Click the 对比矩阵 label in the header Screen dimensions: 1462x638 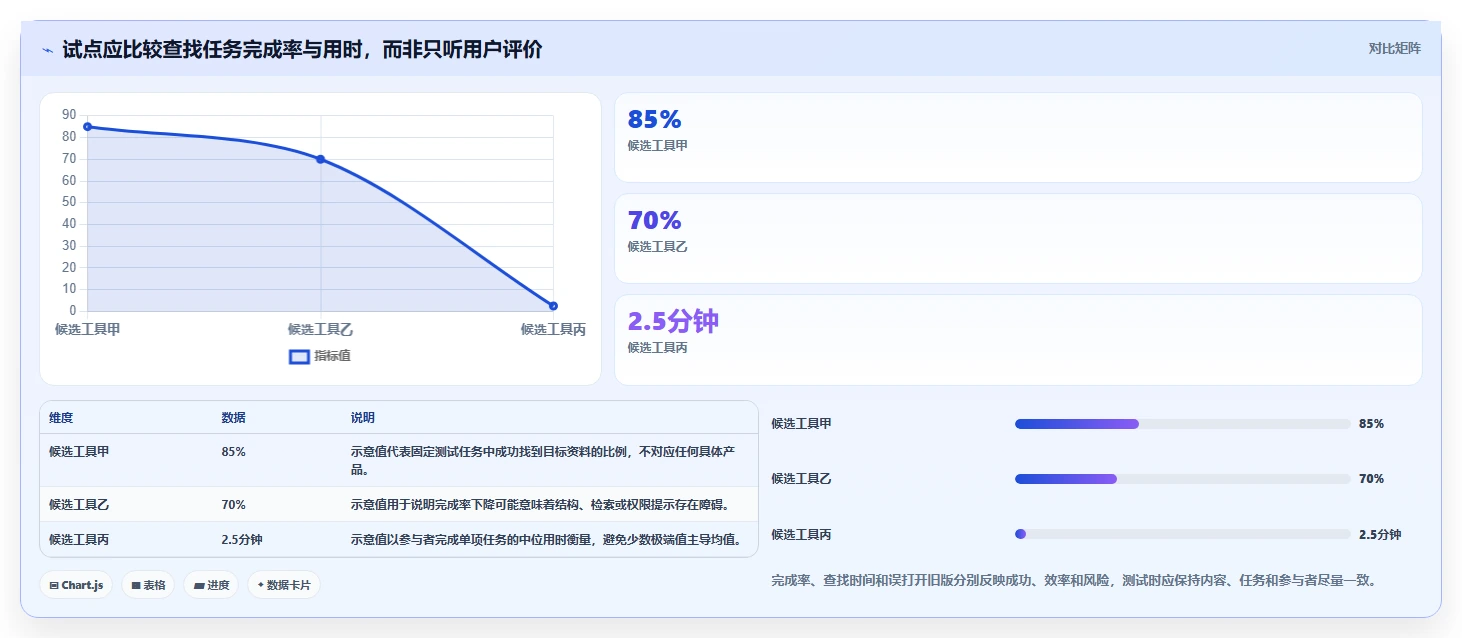[1394, 48]
